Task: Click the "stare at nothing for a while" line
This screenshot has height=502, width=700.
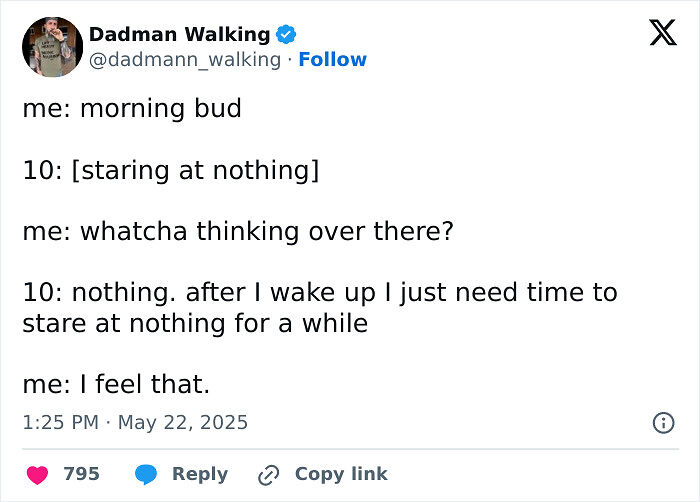Action: 195,324
